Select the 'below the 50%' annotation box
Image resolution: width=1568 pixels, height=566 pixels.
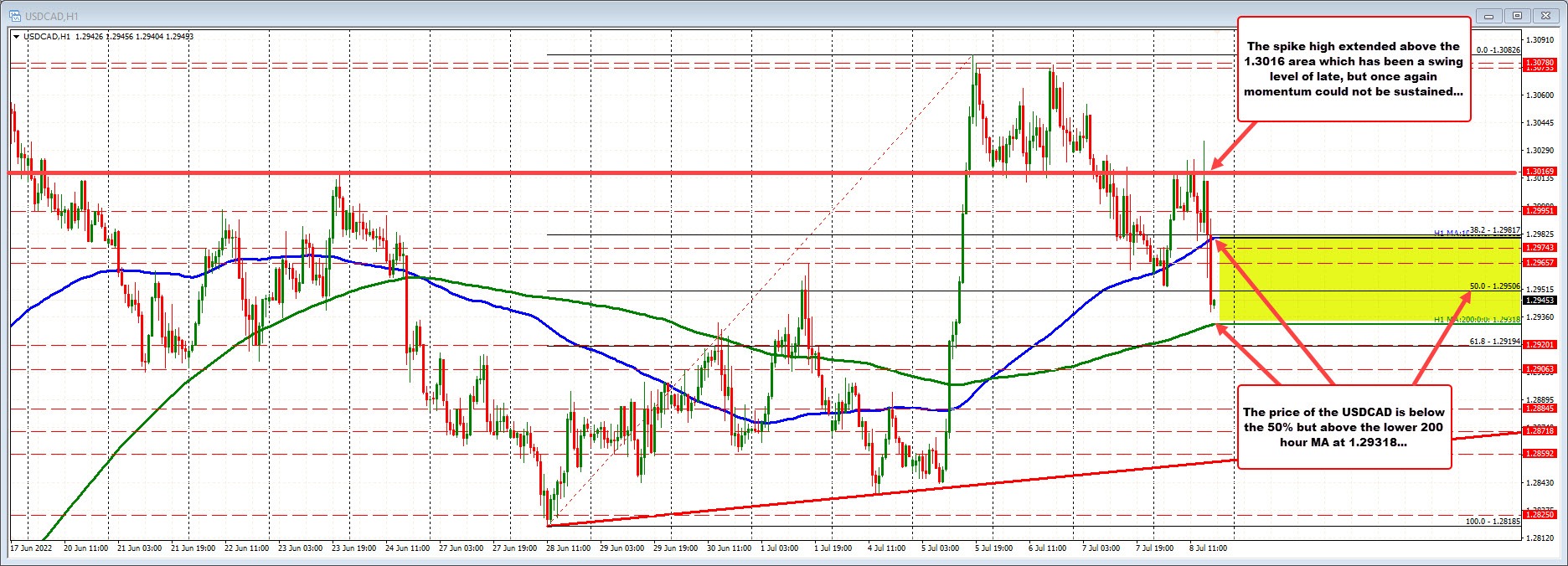click(1343, 426)
